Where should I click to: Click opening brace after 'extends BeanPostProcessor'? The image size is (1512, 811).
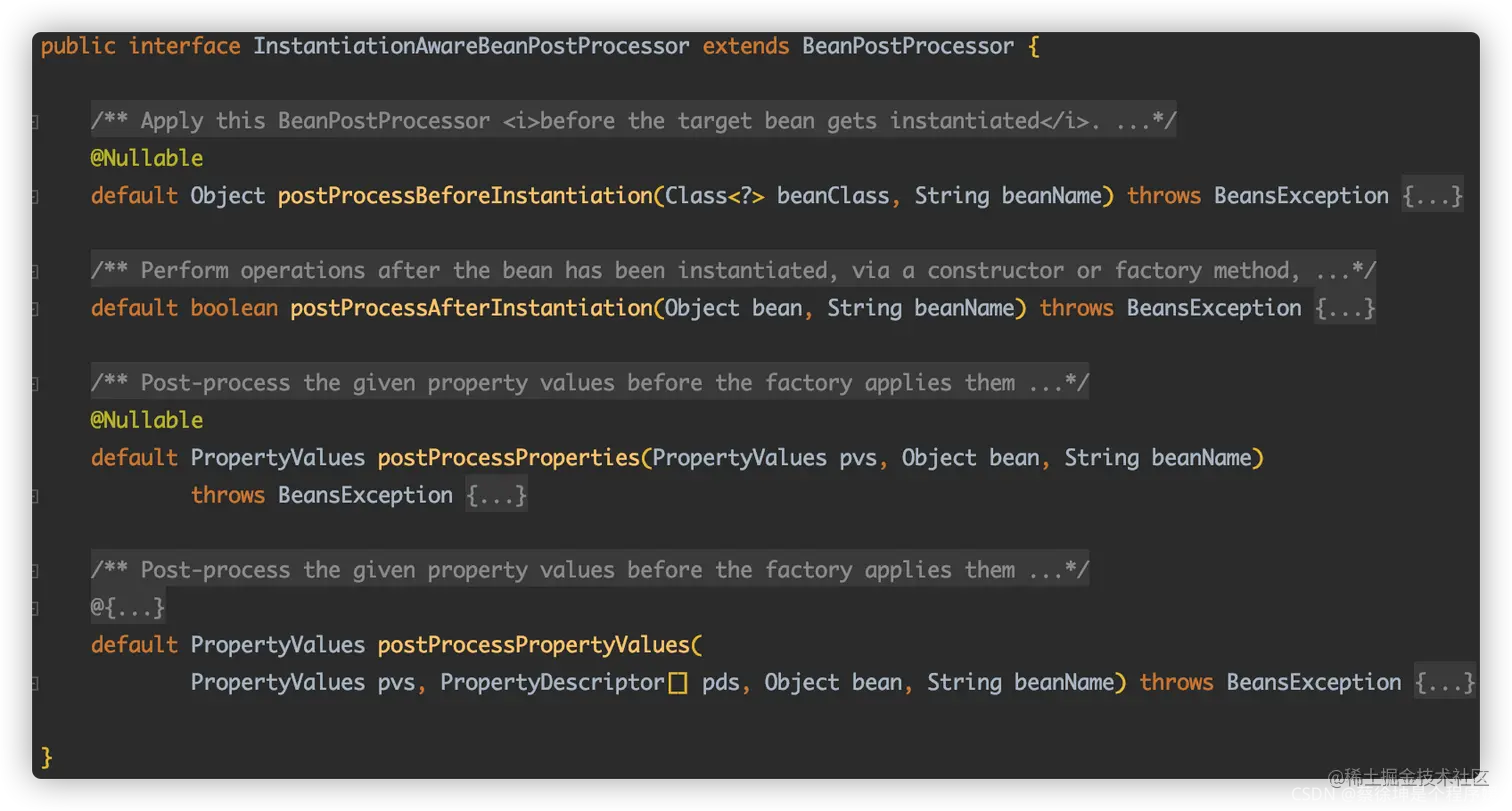[x=1033, y=46]
